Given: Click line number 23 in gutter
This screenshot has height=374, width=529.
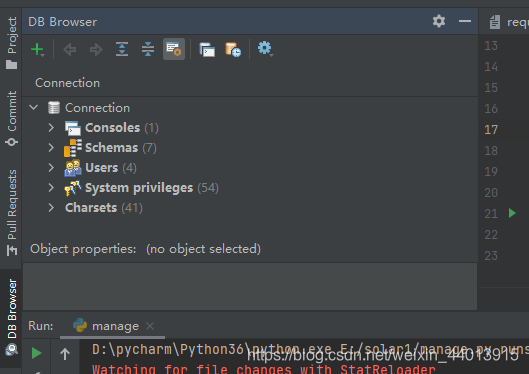Looking at the screenshot, I should point(491,256).
